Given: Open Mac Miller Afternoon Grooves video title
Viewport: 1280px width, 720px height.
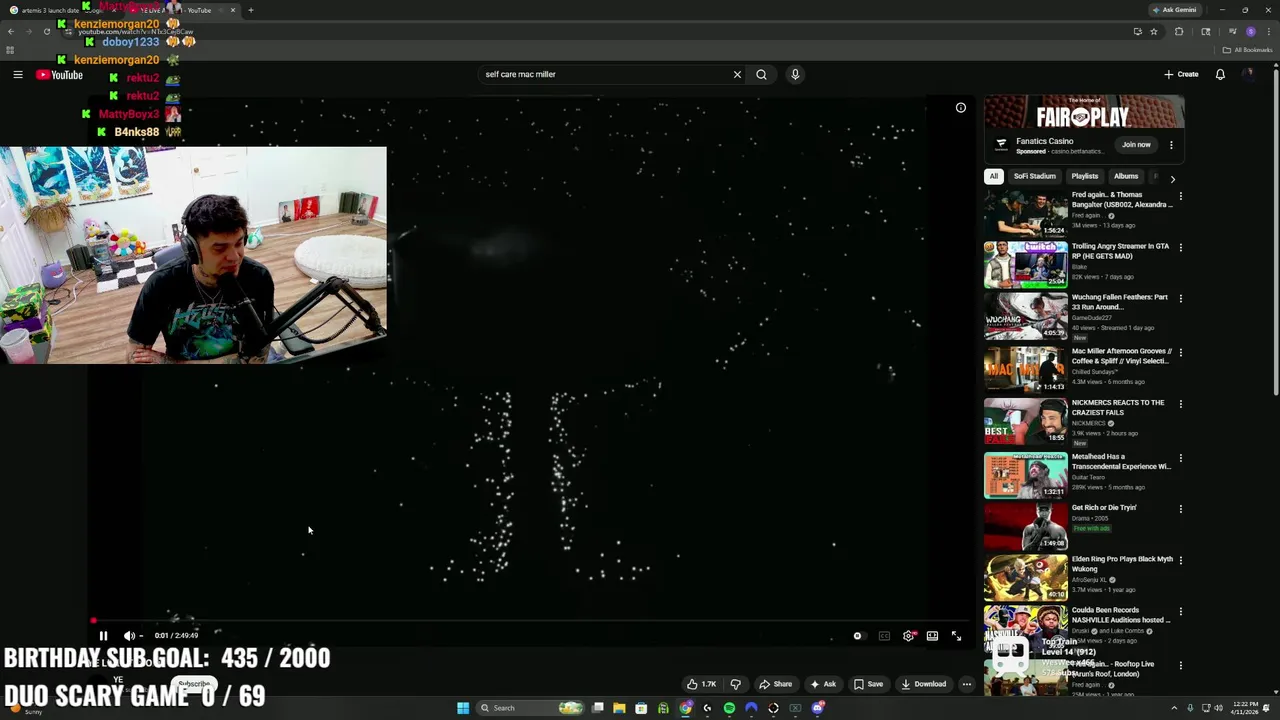Looking at the screenshot, I should [x=1122, y=356].
